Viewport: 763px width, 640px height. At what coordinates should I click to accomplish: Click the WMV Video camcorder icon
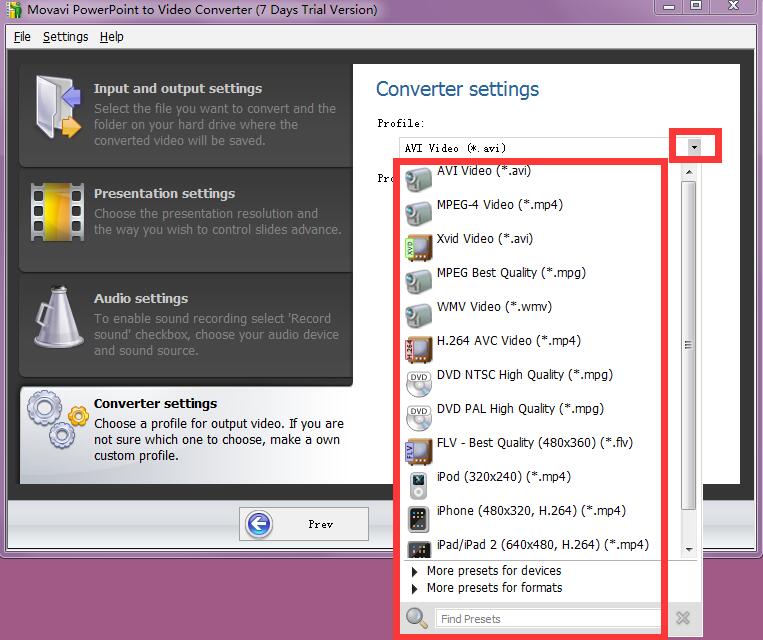click(x=418, y=315)
